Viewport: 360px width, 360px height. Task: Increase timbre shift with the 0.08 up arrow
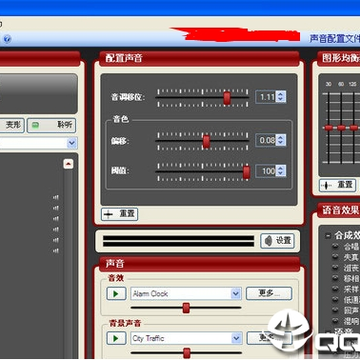click(x=281, y=137)
